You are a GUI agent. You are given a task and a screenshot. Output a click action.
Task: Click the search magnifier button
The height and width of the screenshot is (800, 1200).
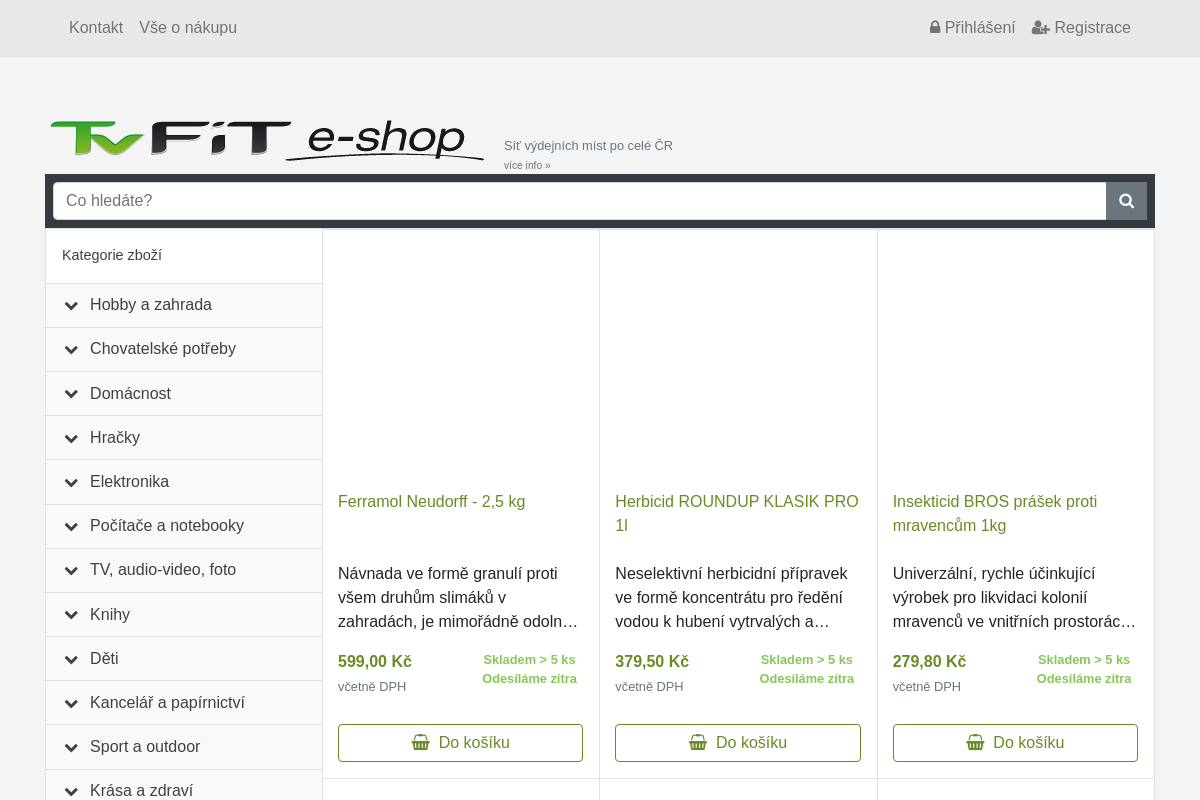coord(1126,201)
